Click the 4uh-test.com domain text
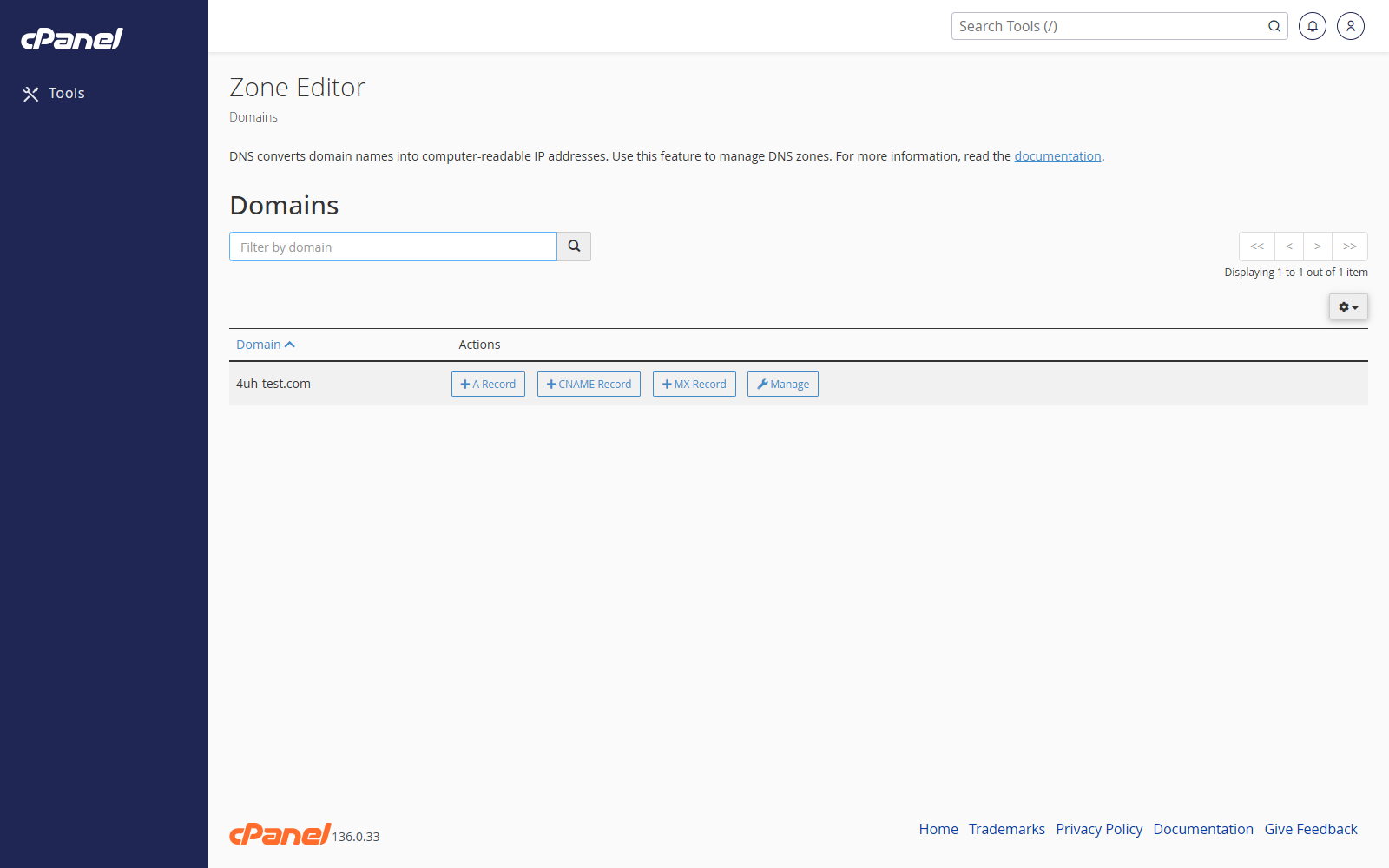Image resolution: width=1389 pixels, height=868 pixels. click(x=273, y=384)
